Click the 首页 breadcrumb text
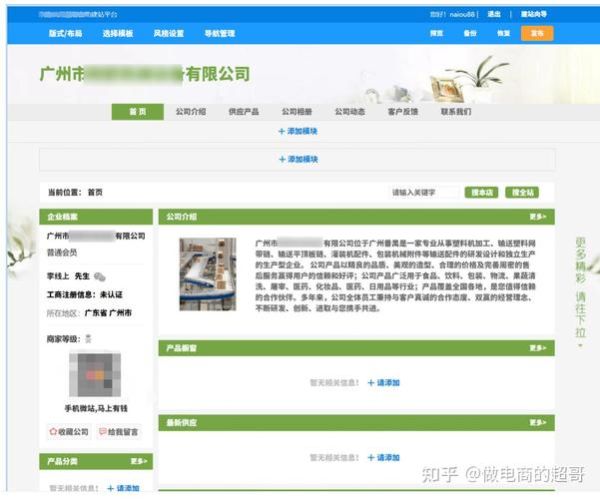This screenshot has height=499, width=600. [x=95, y=192]
